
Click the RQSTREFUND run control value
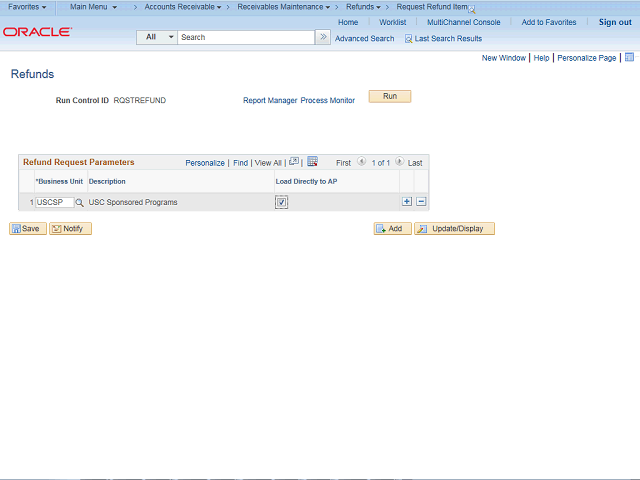[x=140, y=100]
